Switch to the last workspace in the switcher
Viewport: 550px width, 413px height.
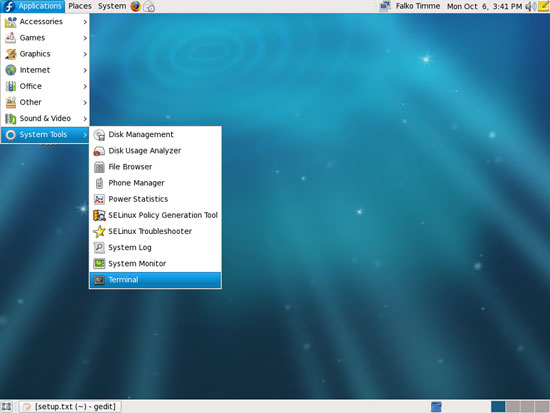coord(542,407)
